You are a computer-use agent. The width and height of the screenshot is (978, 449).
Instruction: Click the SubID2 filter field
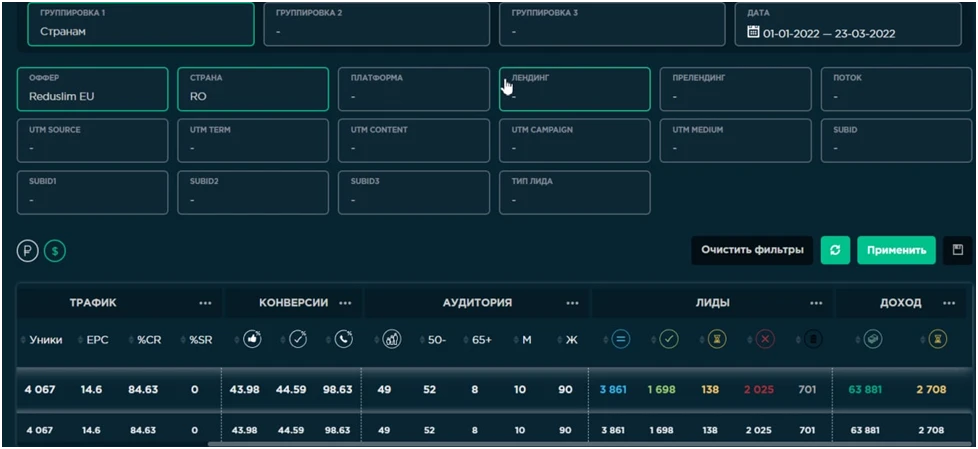[x=253, y=193]
